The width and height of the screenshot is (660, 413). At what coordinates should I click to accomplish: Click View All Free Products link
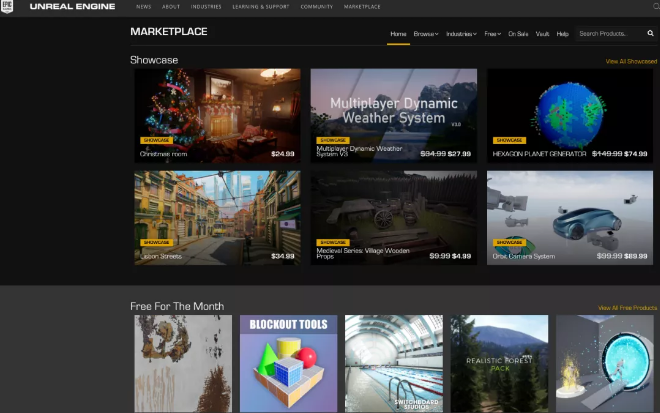[x=627, y=308]
